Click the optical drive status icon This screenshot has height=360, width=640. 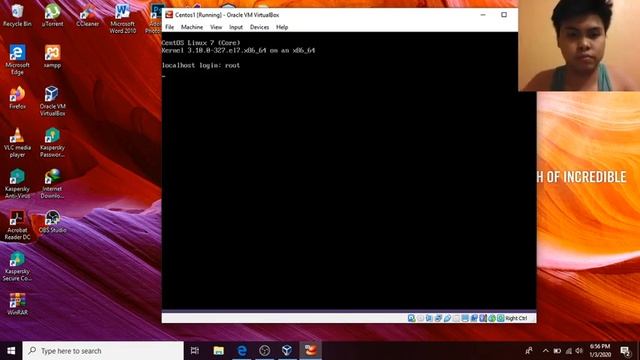coord(420,318)
